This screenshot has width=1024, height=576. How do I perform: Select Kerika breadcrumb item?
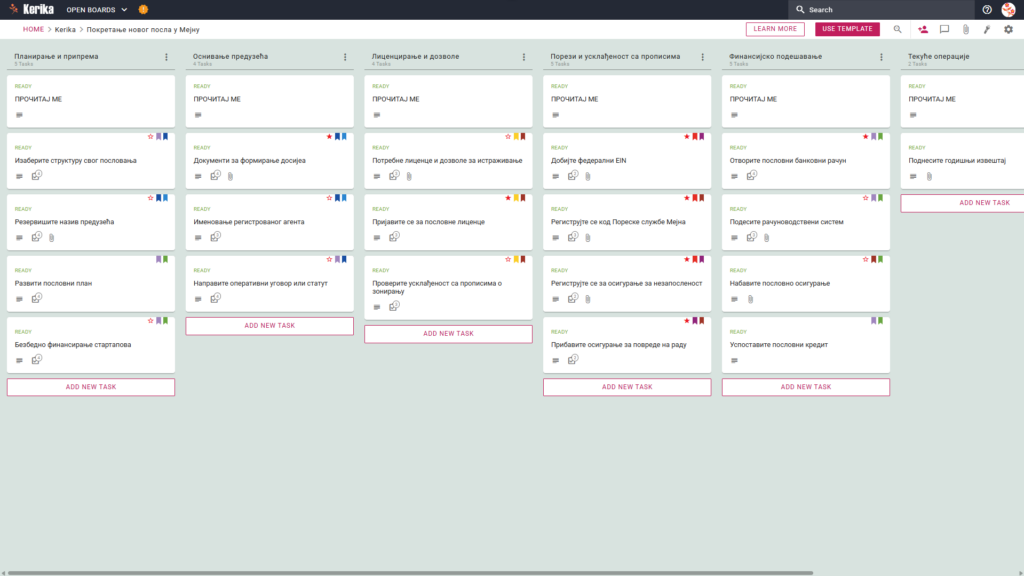[65, 29]
